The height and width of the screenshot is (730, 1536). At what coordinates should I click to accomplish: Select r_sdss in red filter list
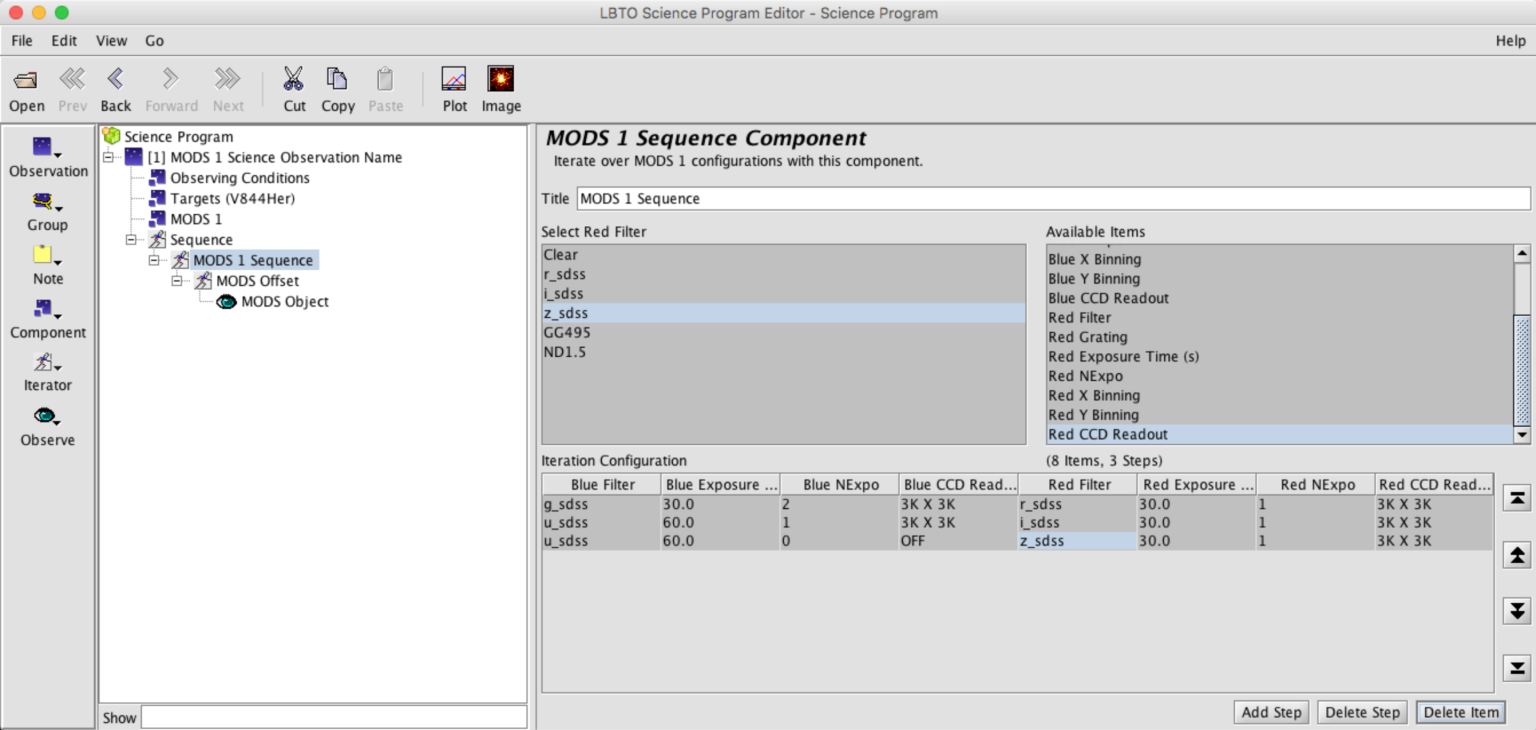click(783, 274)
